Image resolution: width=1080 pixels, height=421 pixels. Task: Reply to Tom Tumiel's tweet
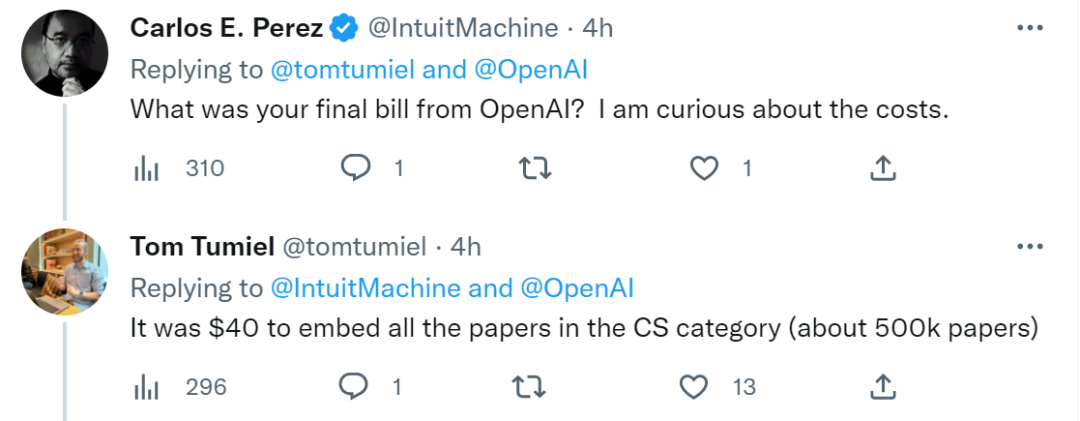coord(357,386)
